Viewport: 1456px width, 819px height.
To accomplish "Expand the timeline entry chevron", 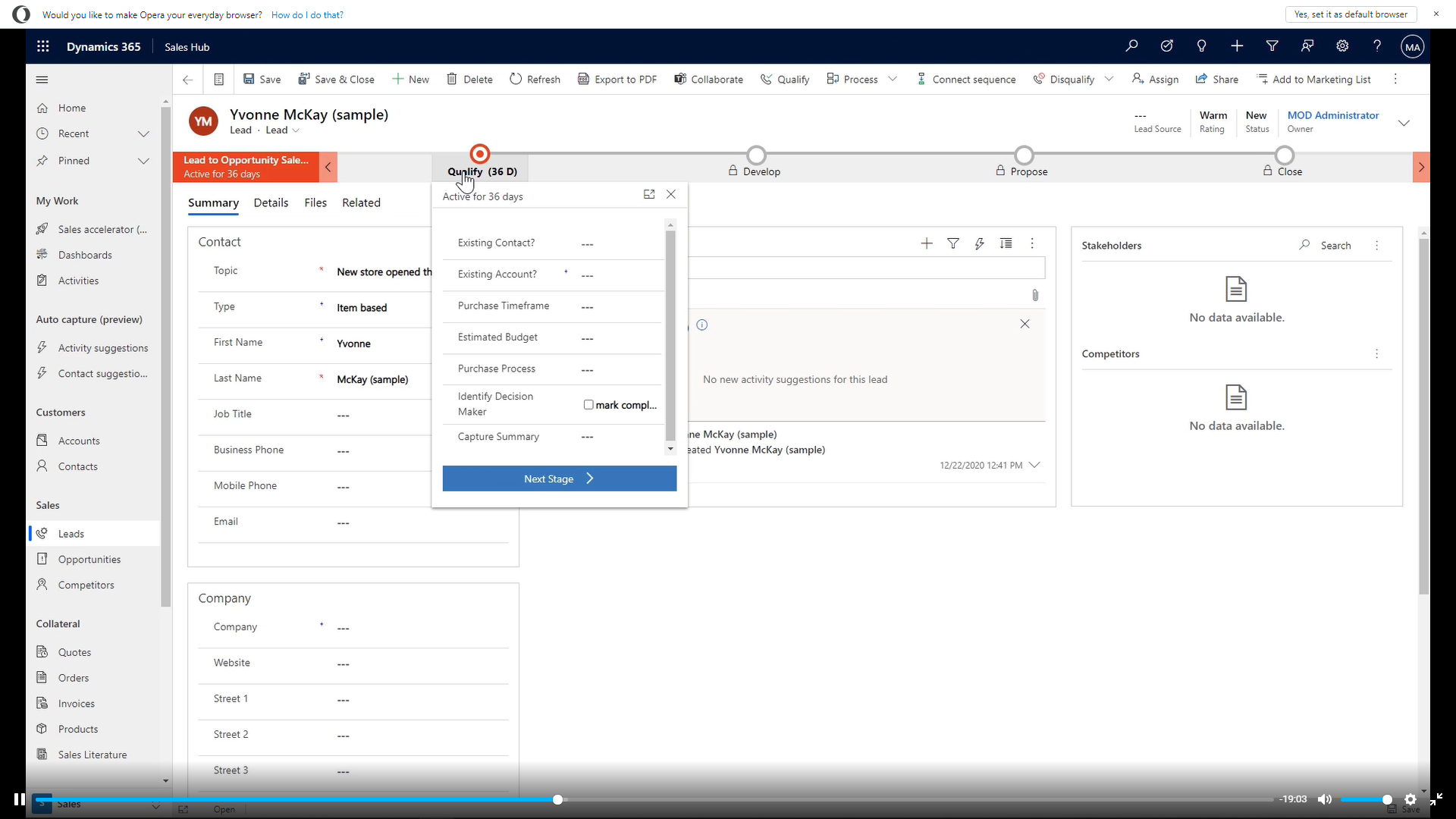I will pyautogui.click(x=1034, y=466).
